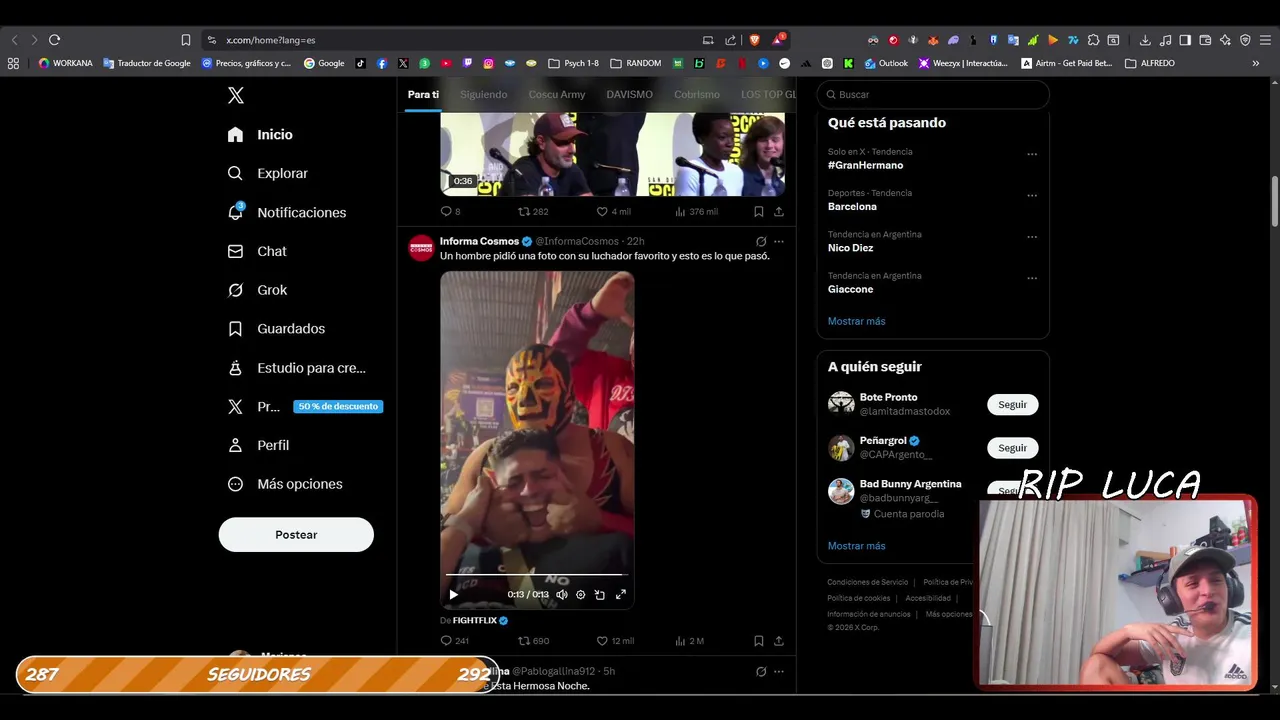Image resolution: width=1280 pixels, height=720 pixels.
Task: Make the wrestler video fullscreen
Action: click(621, 594)
